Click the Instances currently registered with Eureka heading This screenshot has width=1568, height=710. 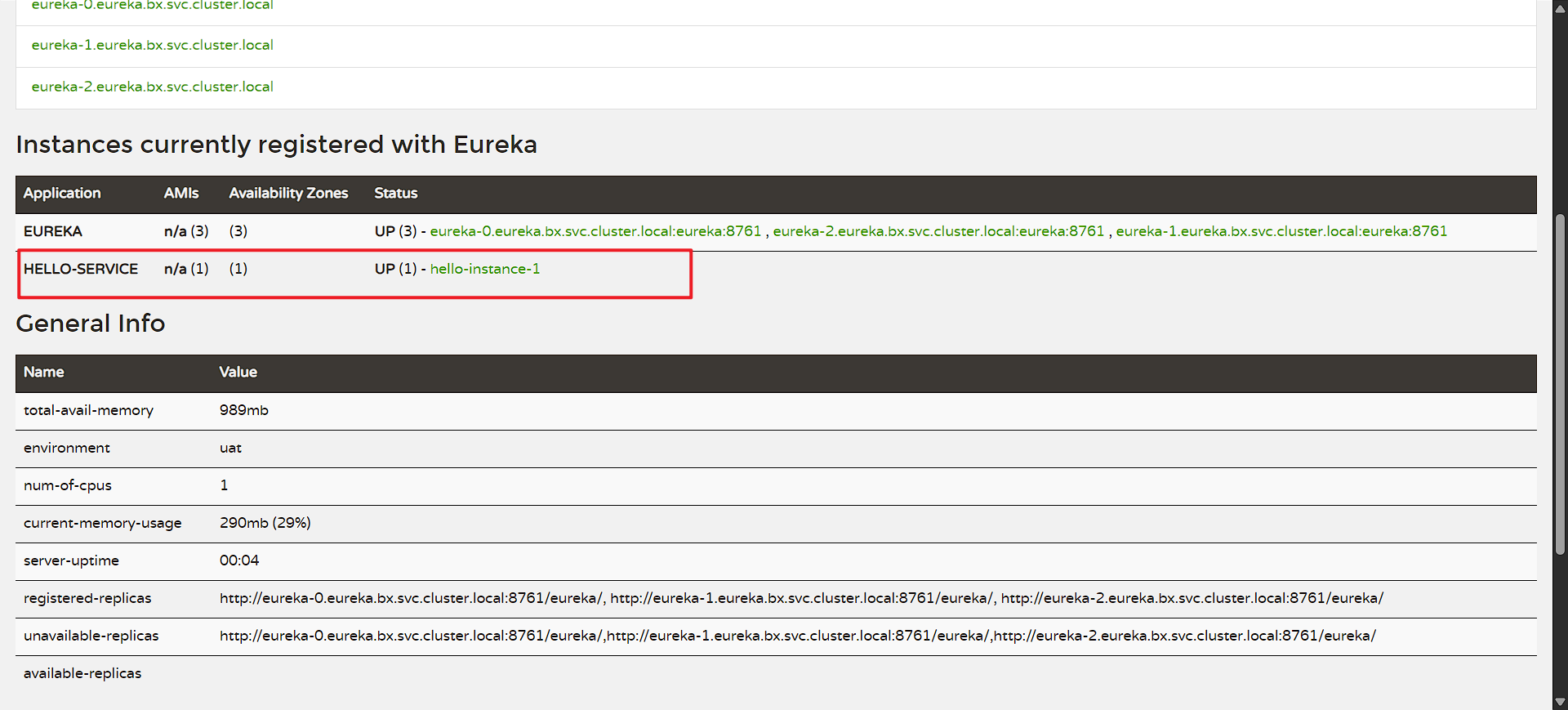point(276,145)
